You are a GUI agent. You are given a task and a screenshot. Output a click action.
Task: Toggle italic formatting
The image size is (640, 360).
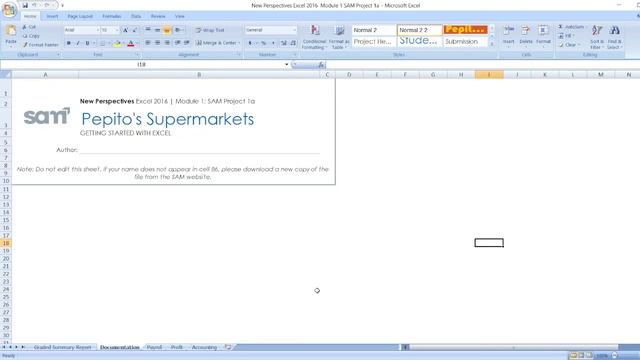click(78, 43)
